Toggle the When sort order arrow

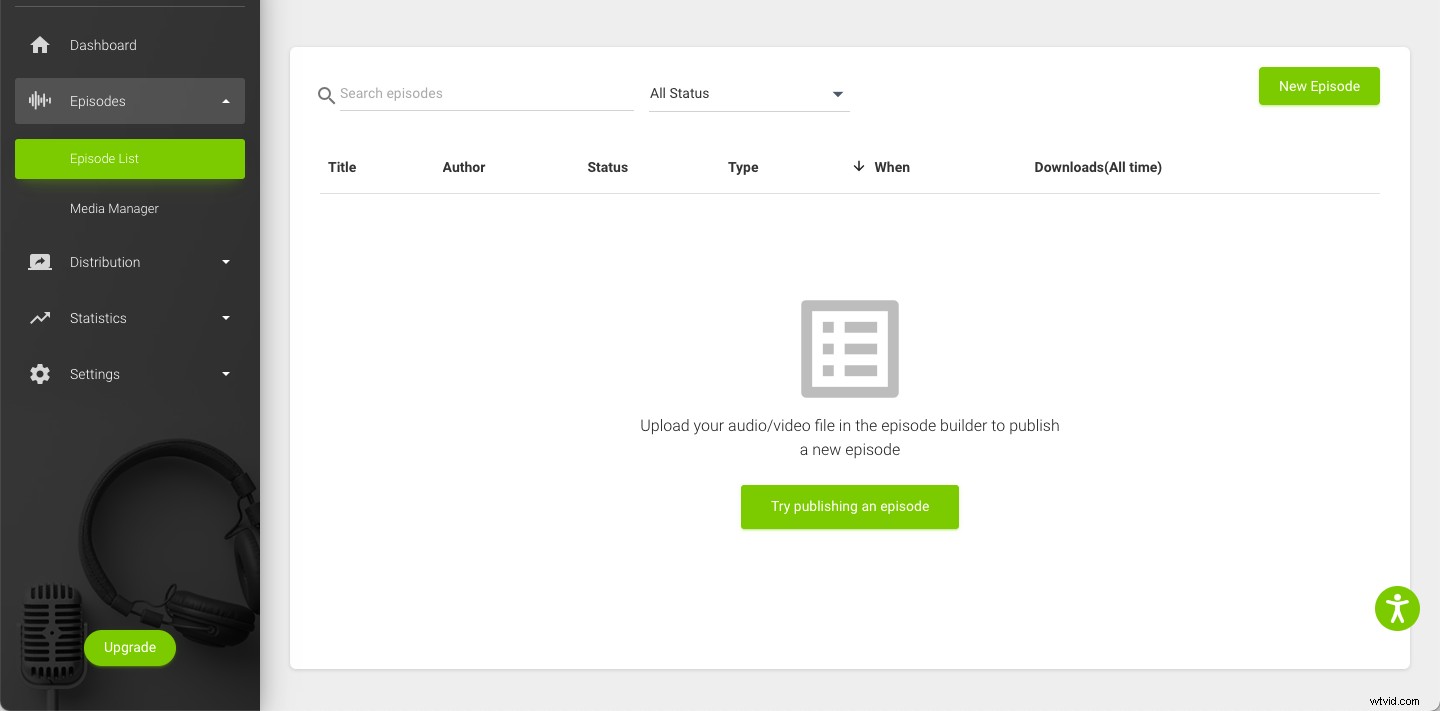coord(859,167)
